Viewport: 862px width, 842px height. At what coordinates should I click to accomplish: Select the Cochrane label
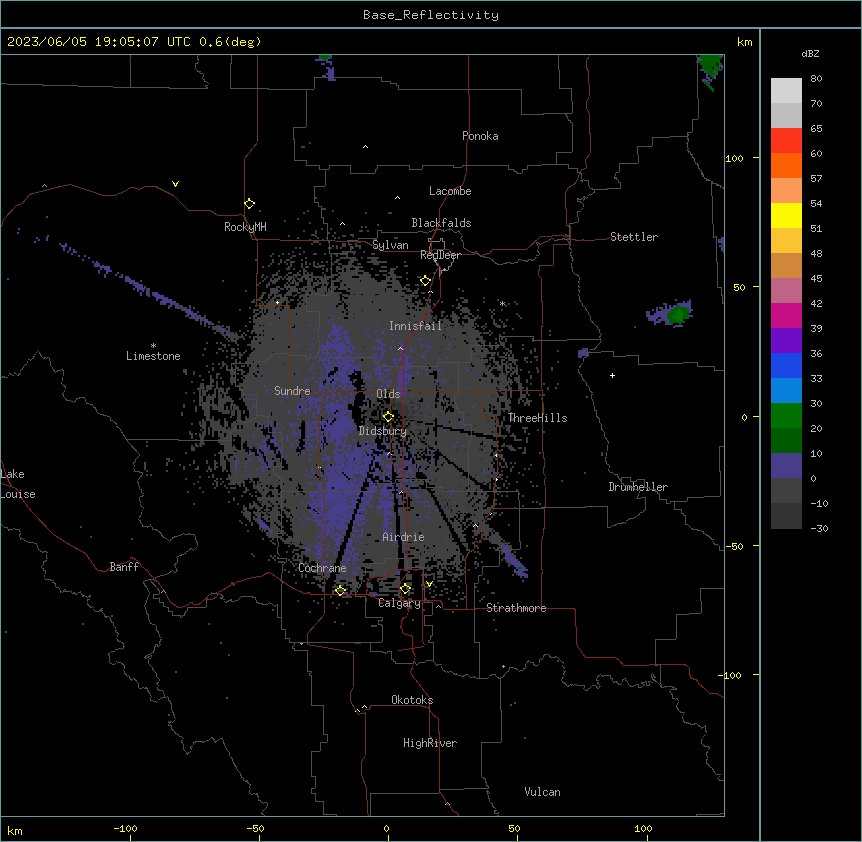[x=322, y=568]
